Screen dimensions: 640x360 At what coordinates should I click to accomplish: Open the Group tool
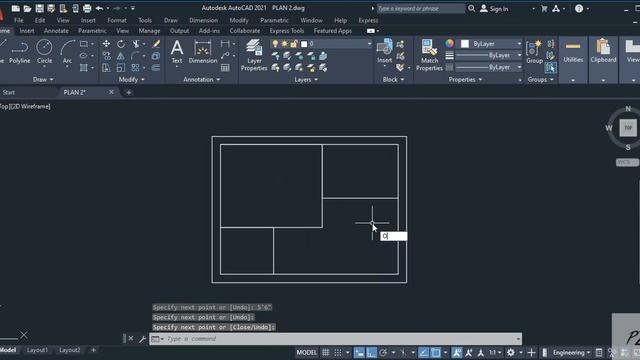coord(534,52)
